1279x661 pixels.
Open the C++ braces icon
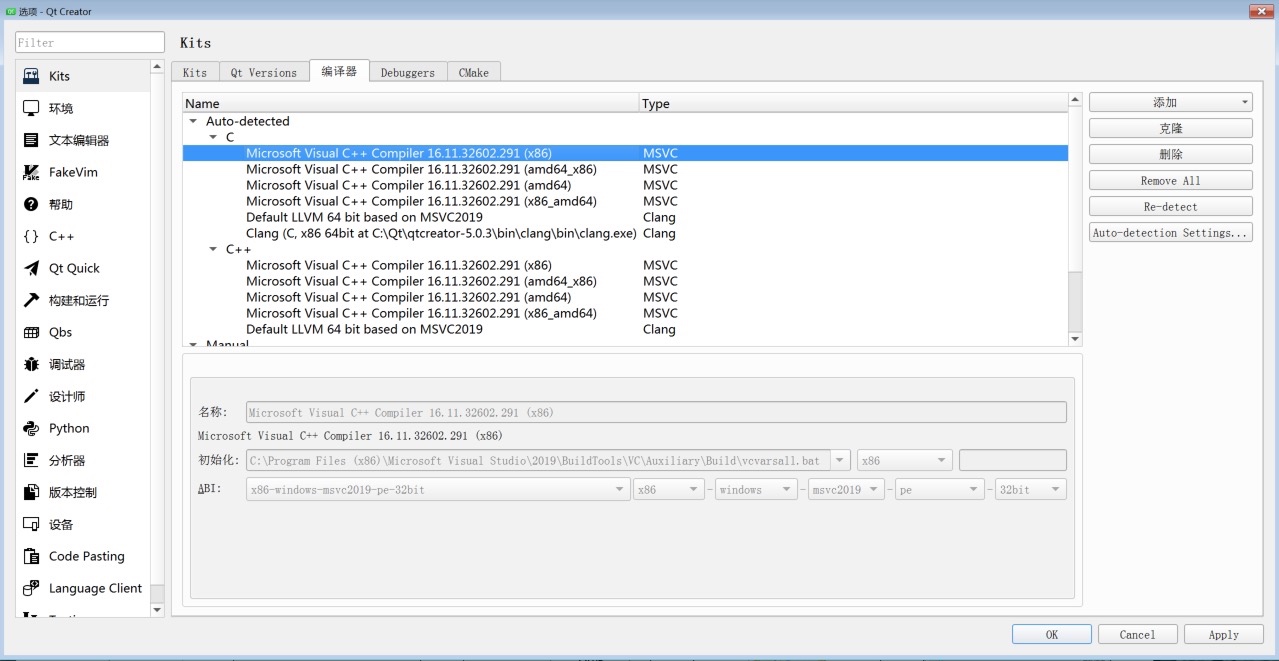[x=31, y=236]
